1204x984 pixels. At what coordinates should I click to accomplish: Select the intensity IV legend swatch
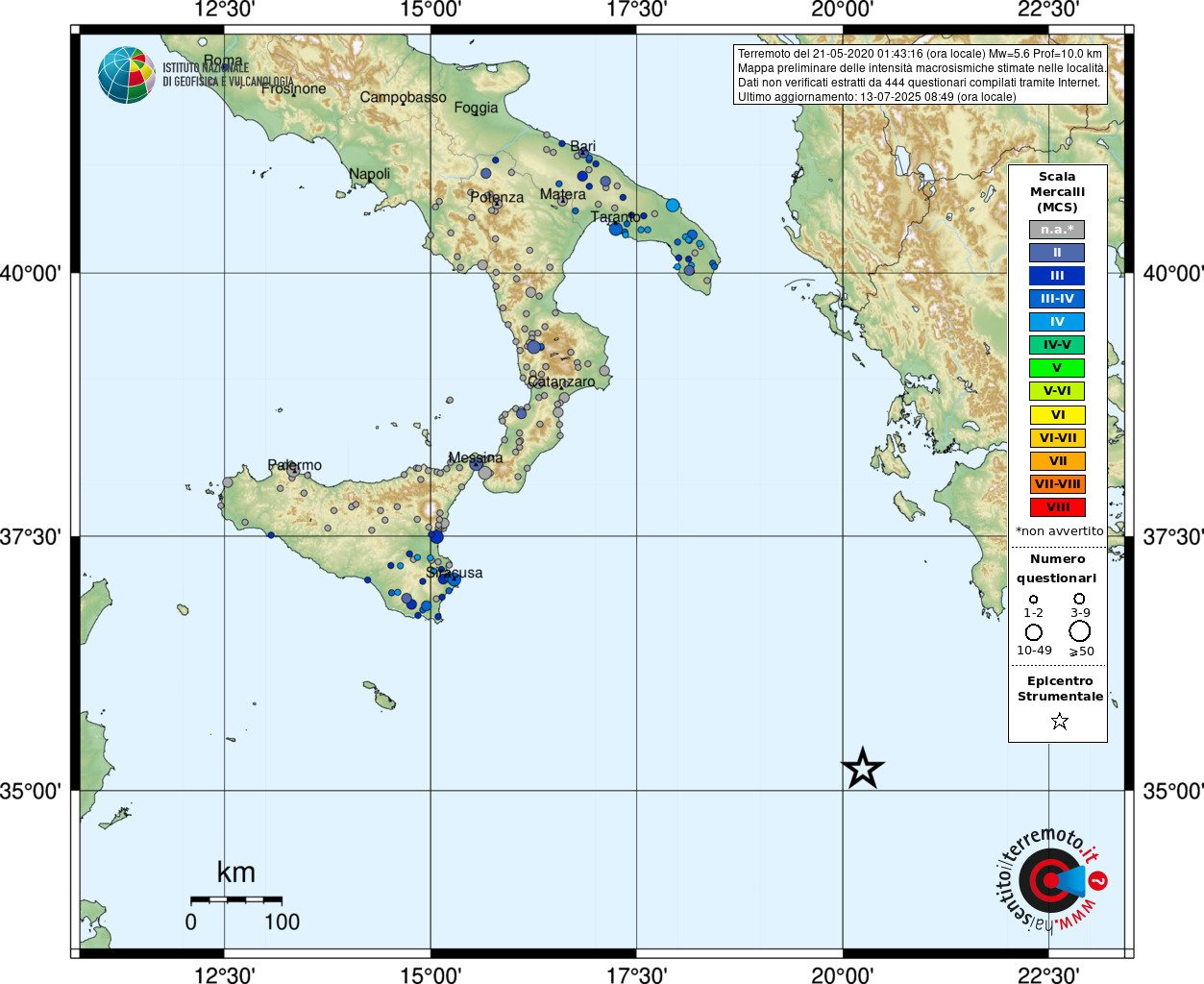(1057, 322)
